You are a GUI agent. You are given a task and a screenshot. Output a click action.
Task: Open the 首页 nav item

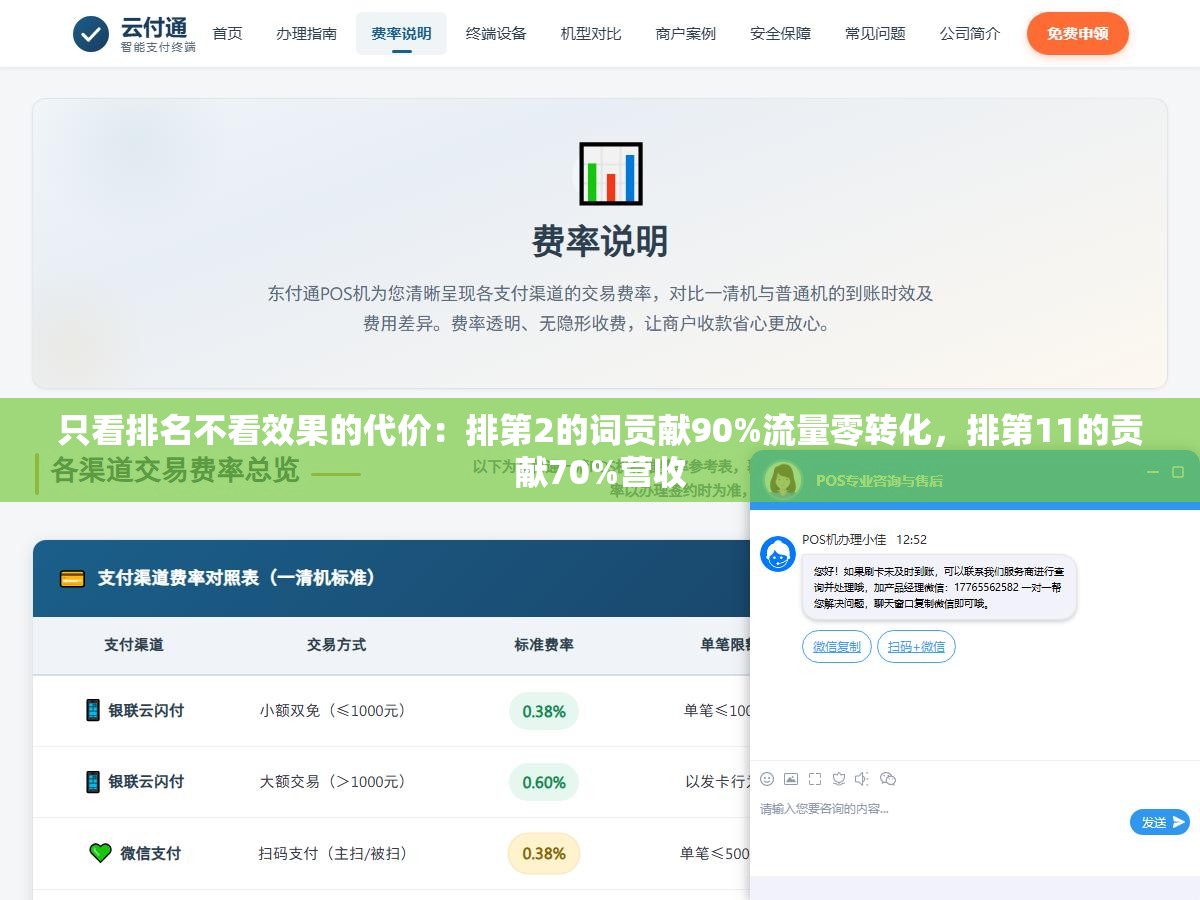(227, 33)
